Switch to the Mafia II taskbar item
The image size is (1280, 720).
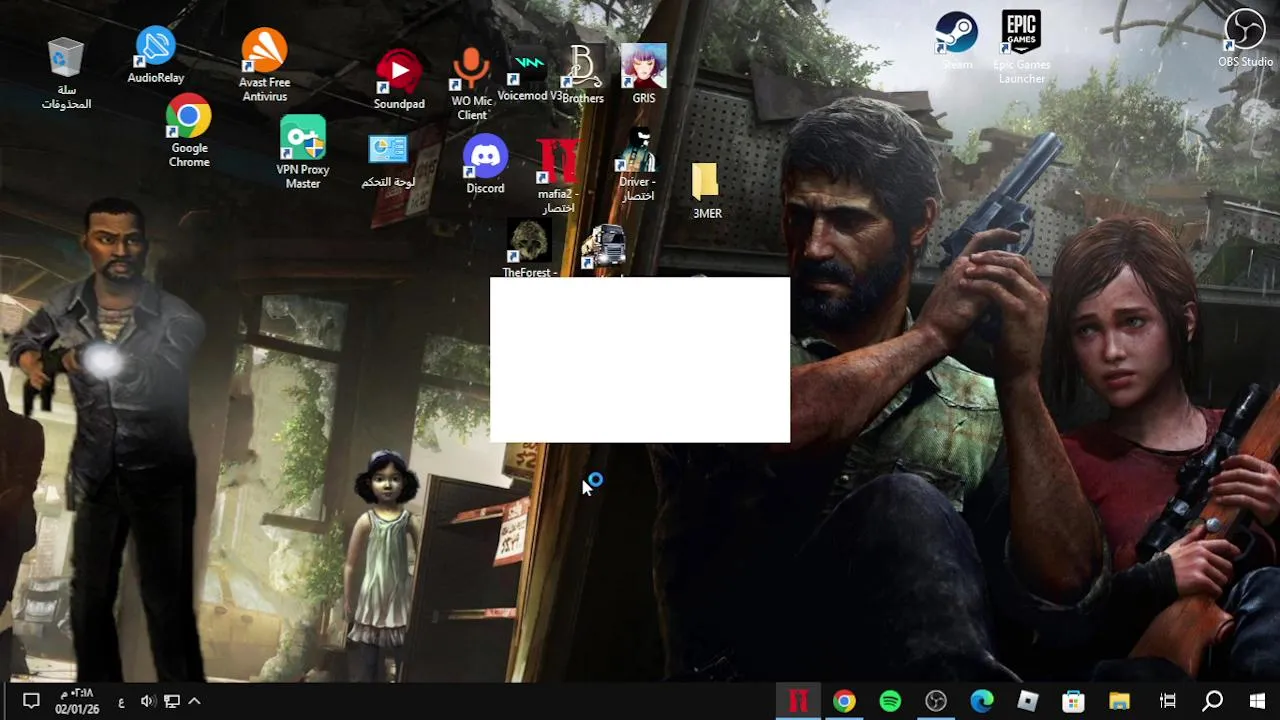tap(798, 701)
